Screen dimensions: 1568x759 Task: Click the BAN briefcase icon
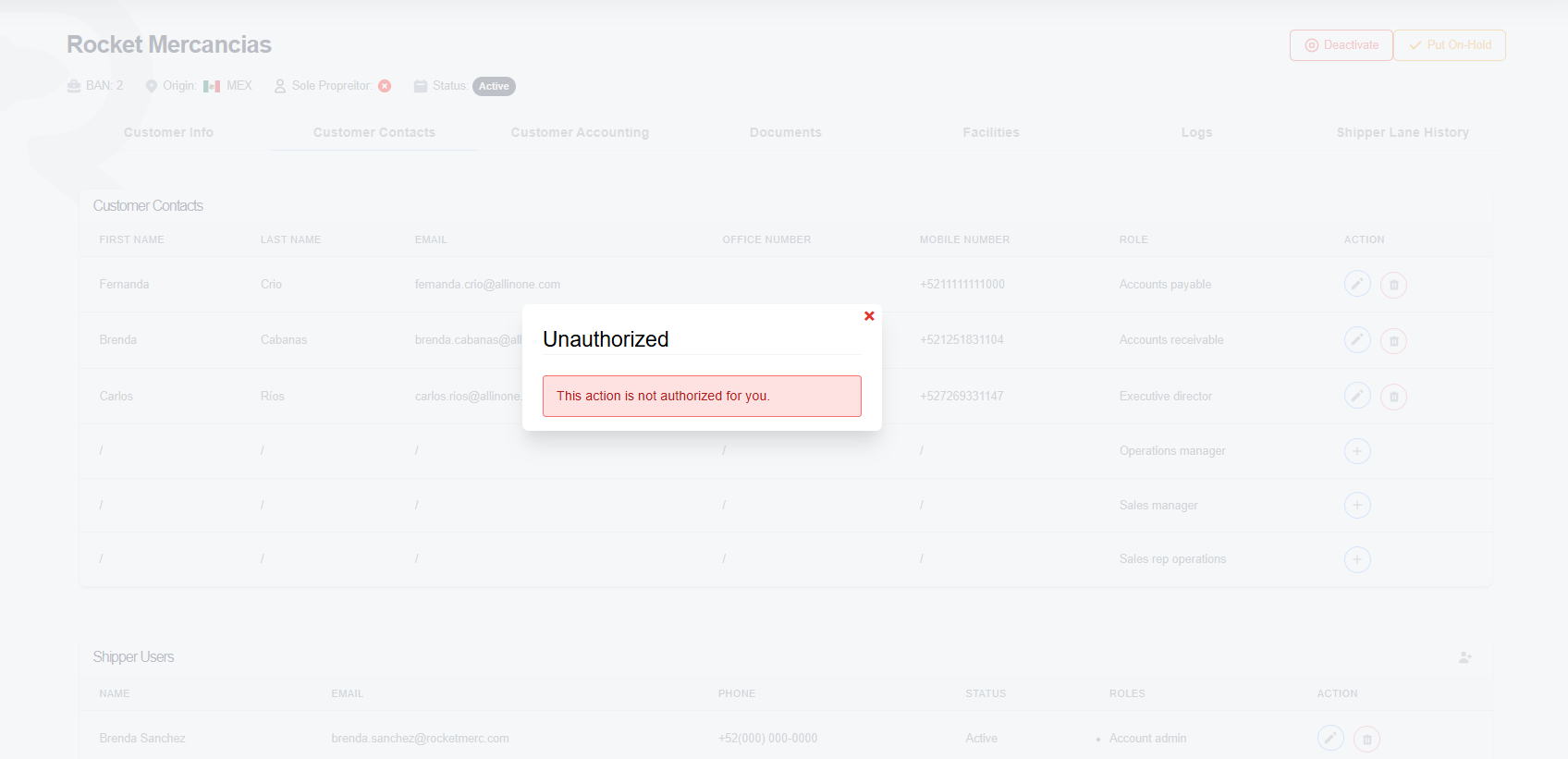[74, 86]
